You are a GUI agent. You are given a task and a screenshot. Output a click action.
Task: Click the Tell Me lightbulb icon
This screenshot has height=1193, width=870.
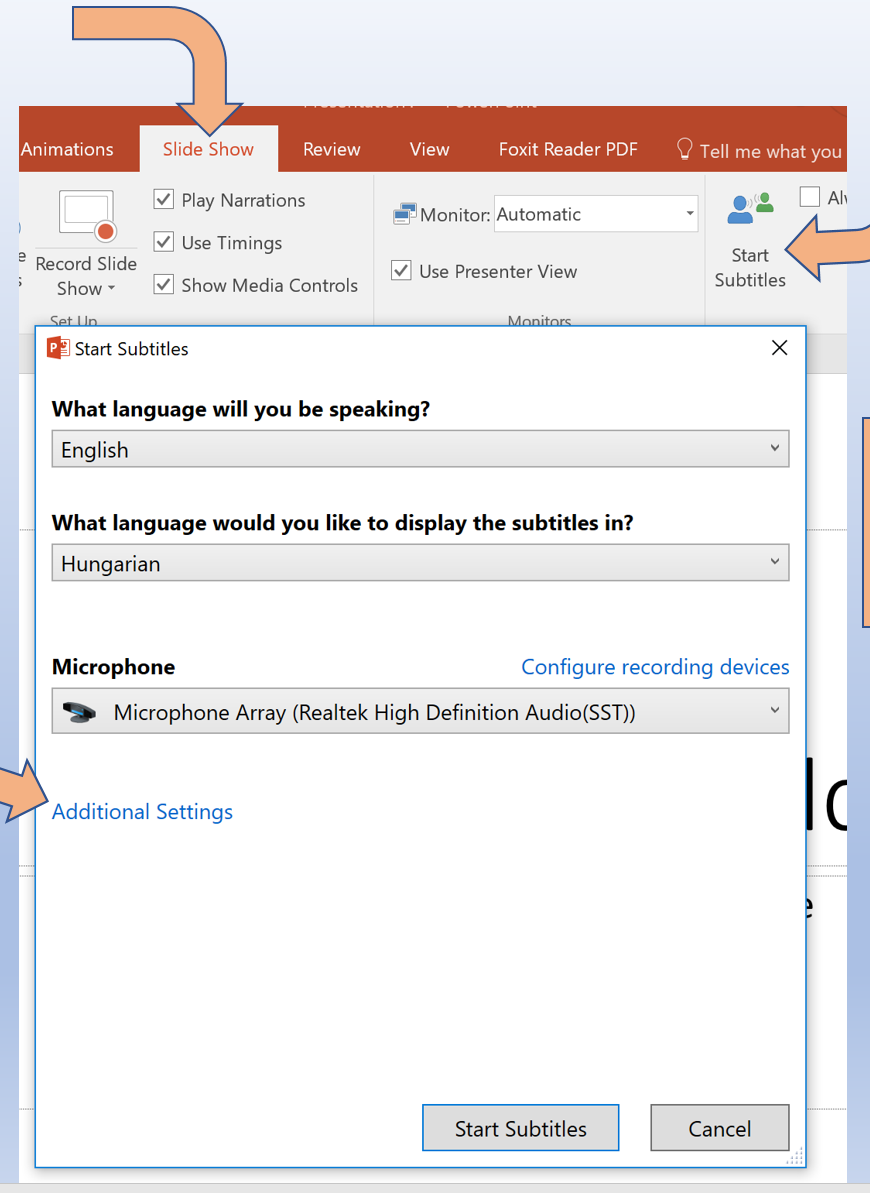pyautogui.click(x=685, y=148)
